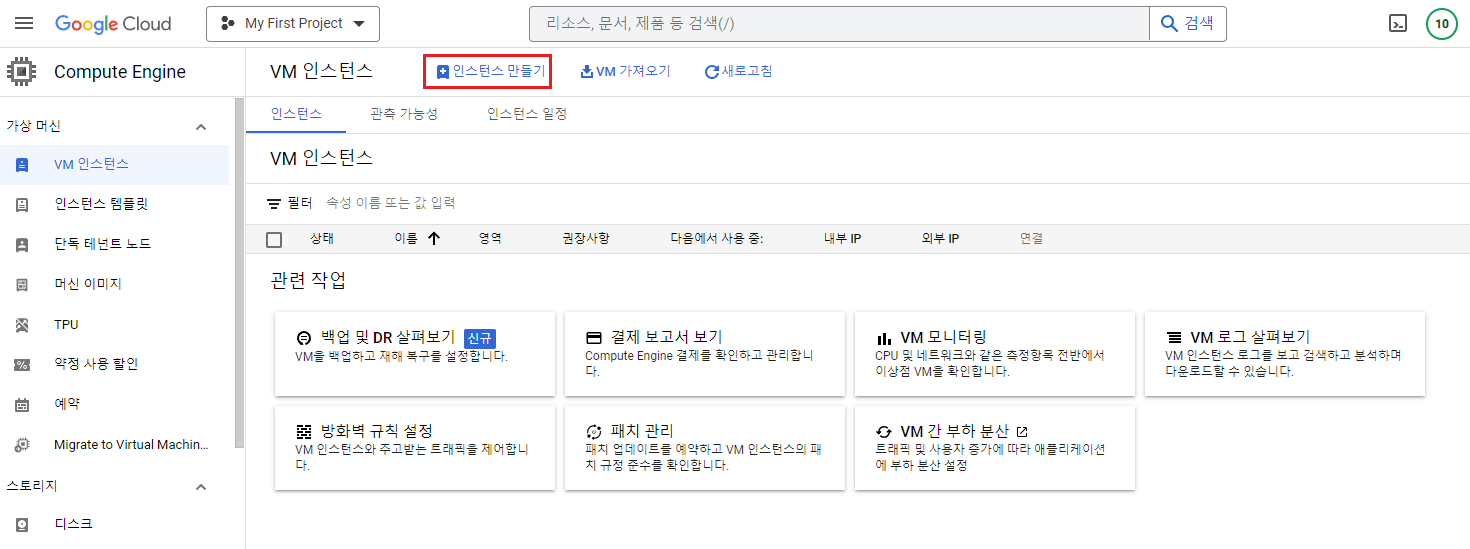Click the 검색 search button
Image resolution: width=1470 pixels, height=549 pixels.
(x=1188, y=23)
